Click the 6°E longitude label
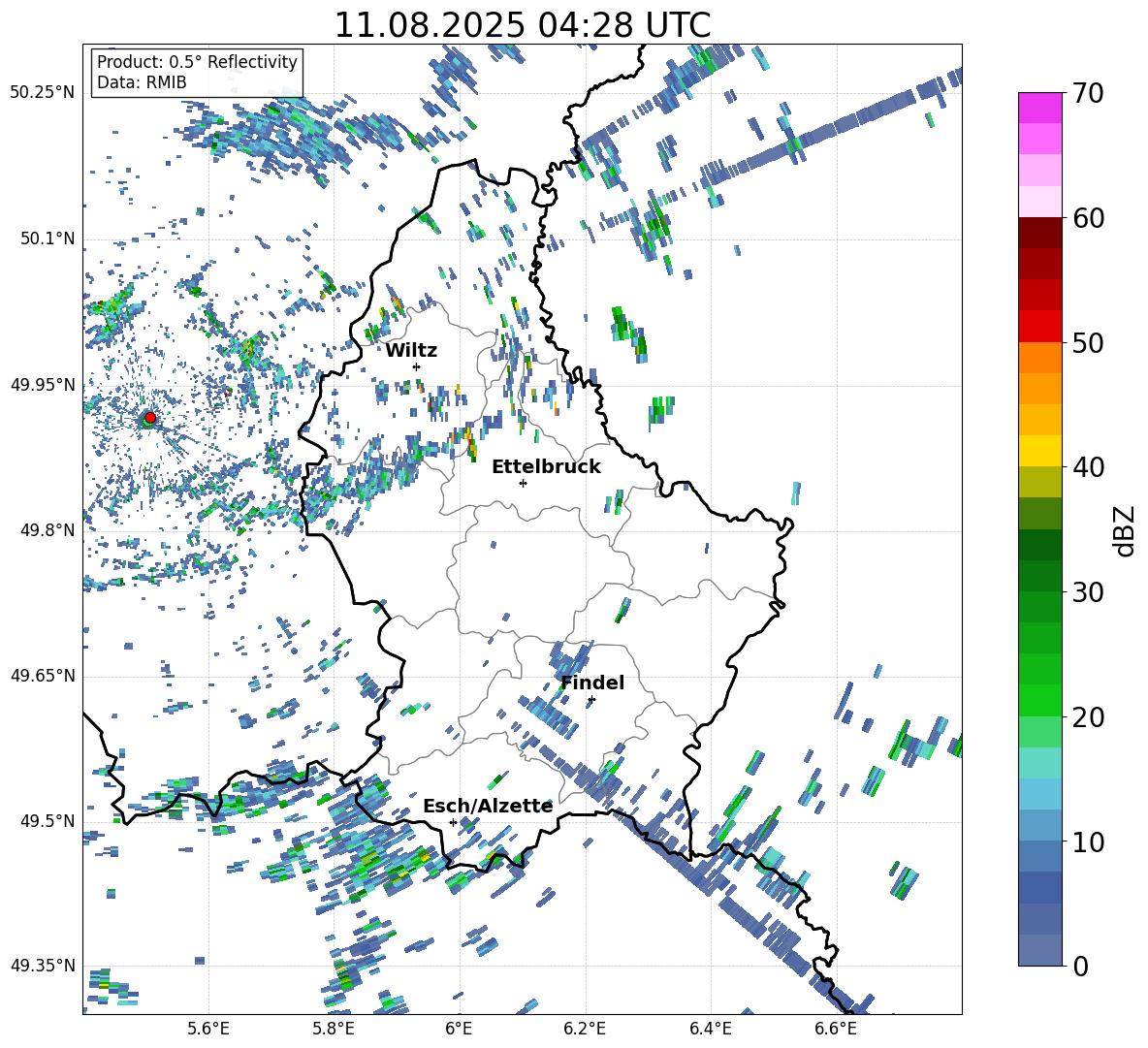Screen dimensions: 1148x1048 tap(459, 1030)
